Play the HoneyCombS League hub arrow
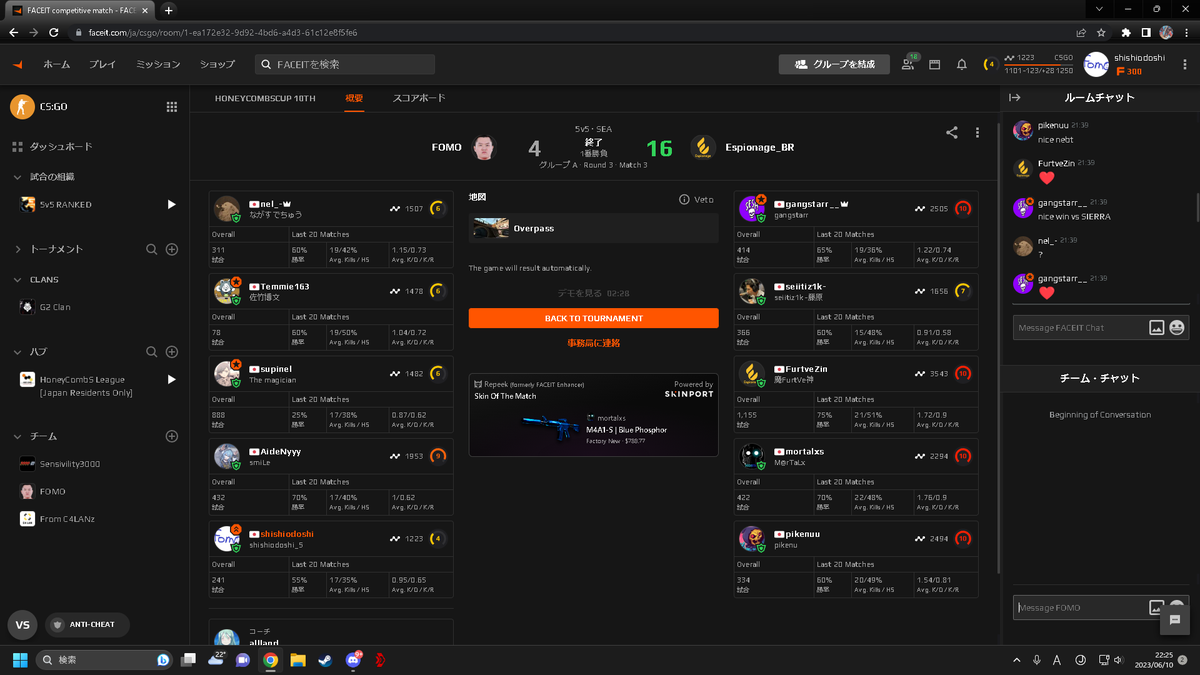 tap(172, 380)
